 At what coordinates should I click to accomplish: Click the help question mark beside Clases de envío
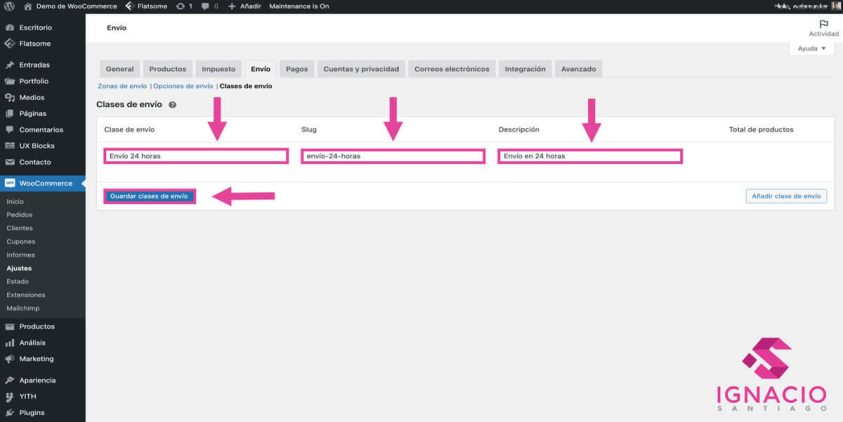(173, 105)
